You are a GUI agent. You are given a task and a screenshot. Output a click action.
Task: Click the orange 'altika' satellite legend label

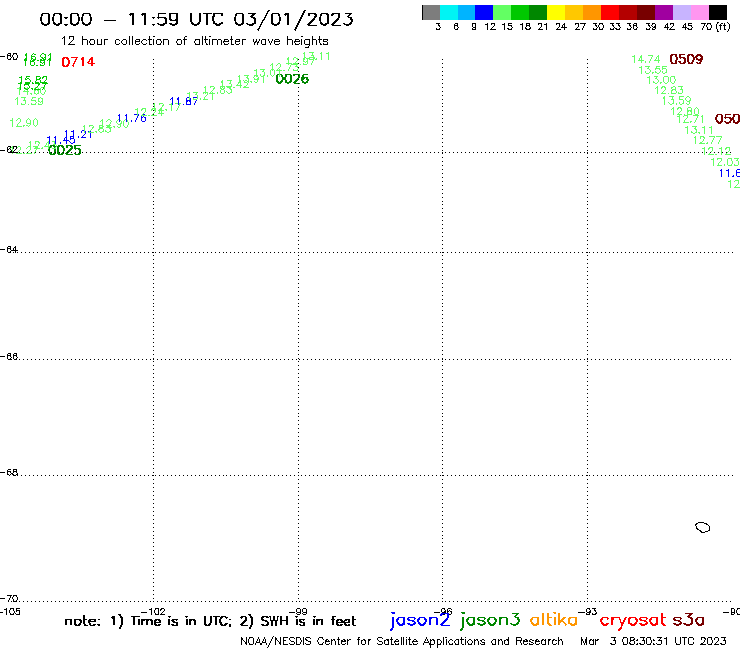[554, 620]
